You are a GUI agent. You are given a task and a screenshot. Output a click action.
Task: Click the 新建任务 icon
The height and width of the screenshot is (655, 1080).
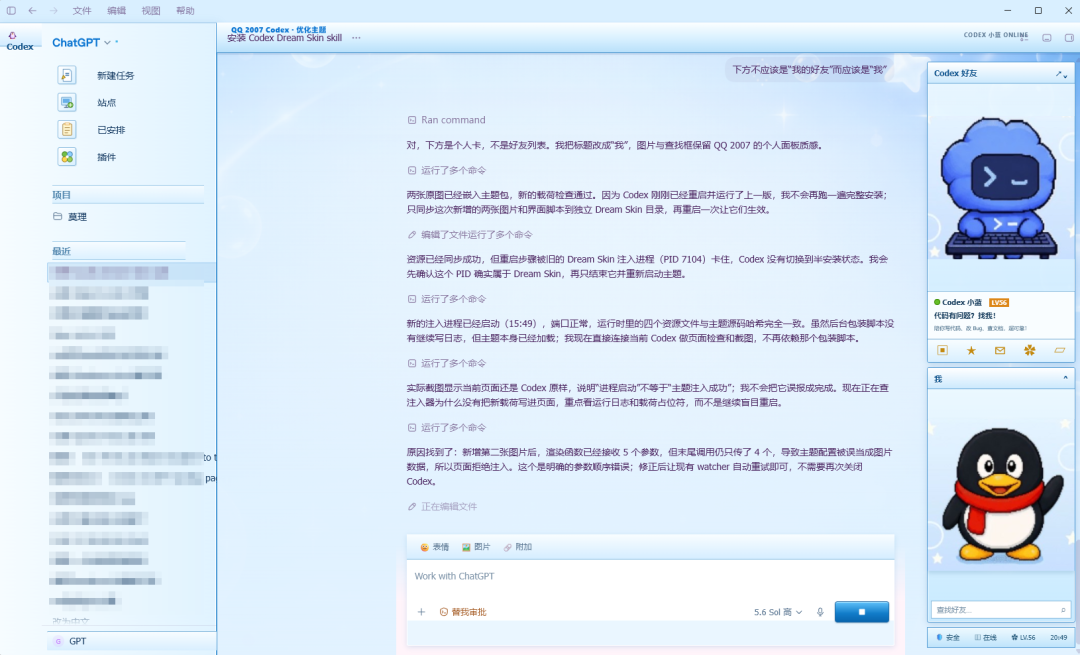[x=67, y=75]
